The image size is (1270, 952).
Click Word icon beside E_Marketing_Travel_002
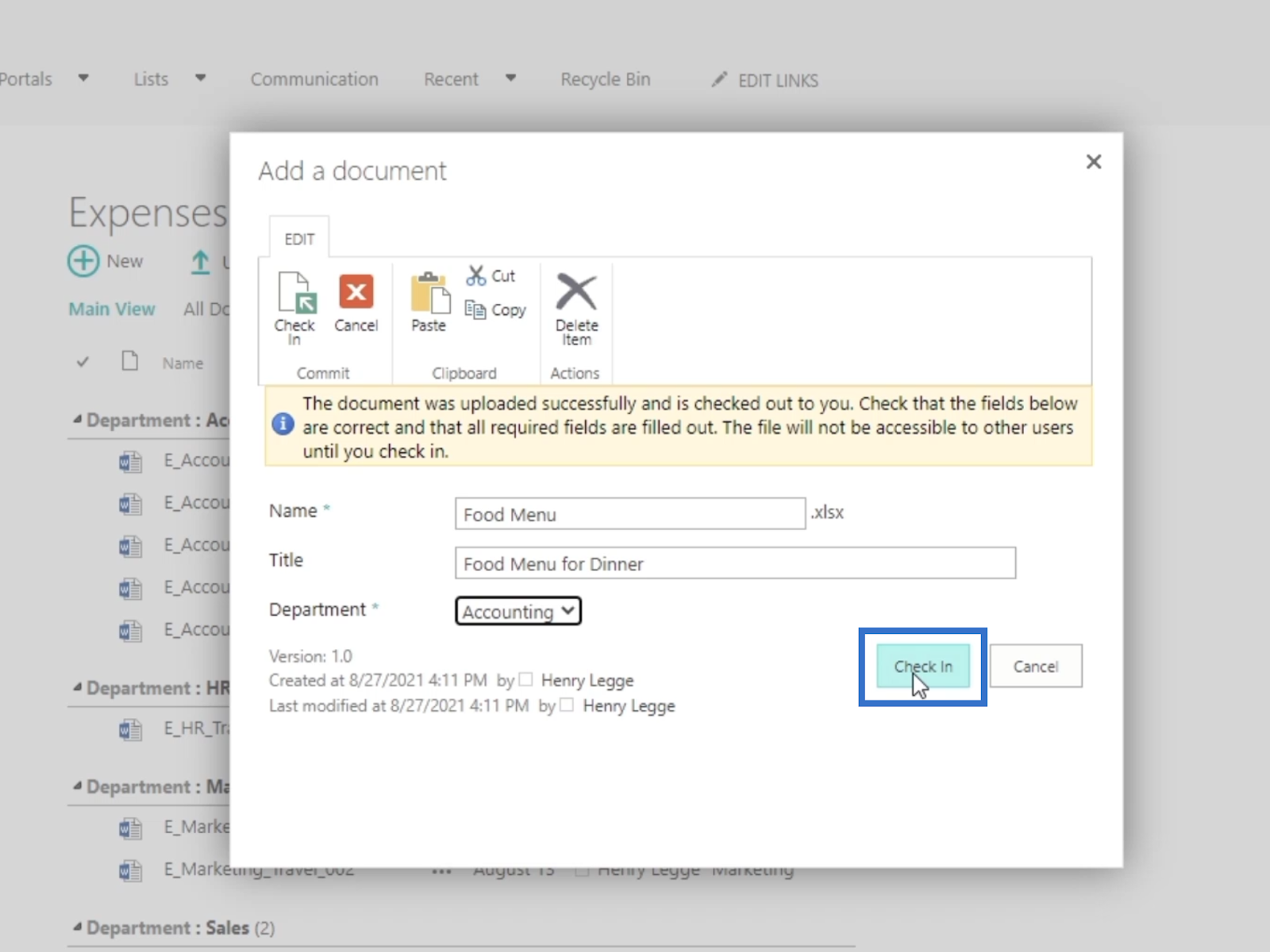tap(130, 870)
